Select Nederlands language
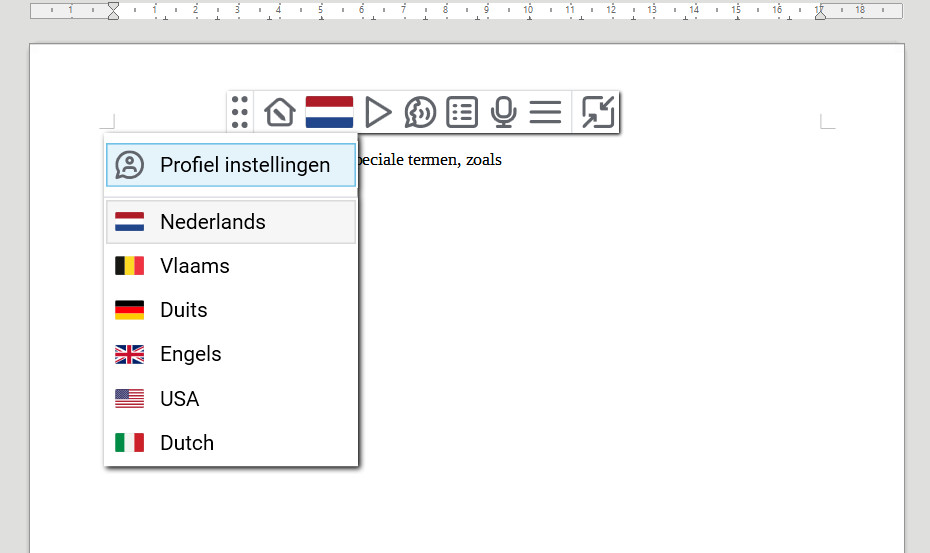Viewport: 930px width, 553px height. point(231,222)
